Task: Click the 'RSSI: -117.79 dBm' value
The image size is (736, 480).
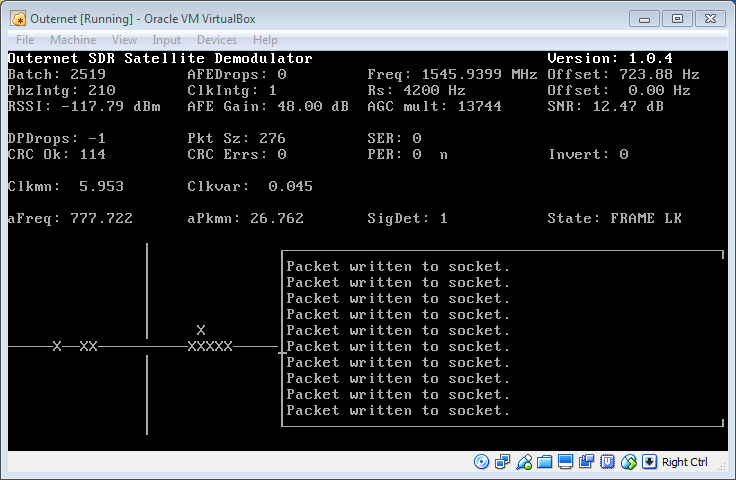Action: (84, 106)
